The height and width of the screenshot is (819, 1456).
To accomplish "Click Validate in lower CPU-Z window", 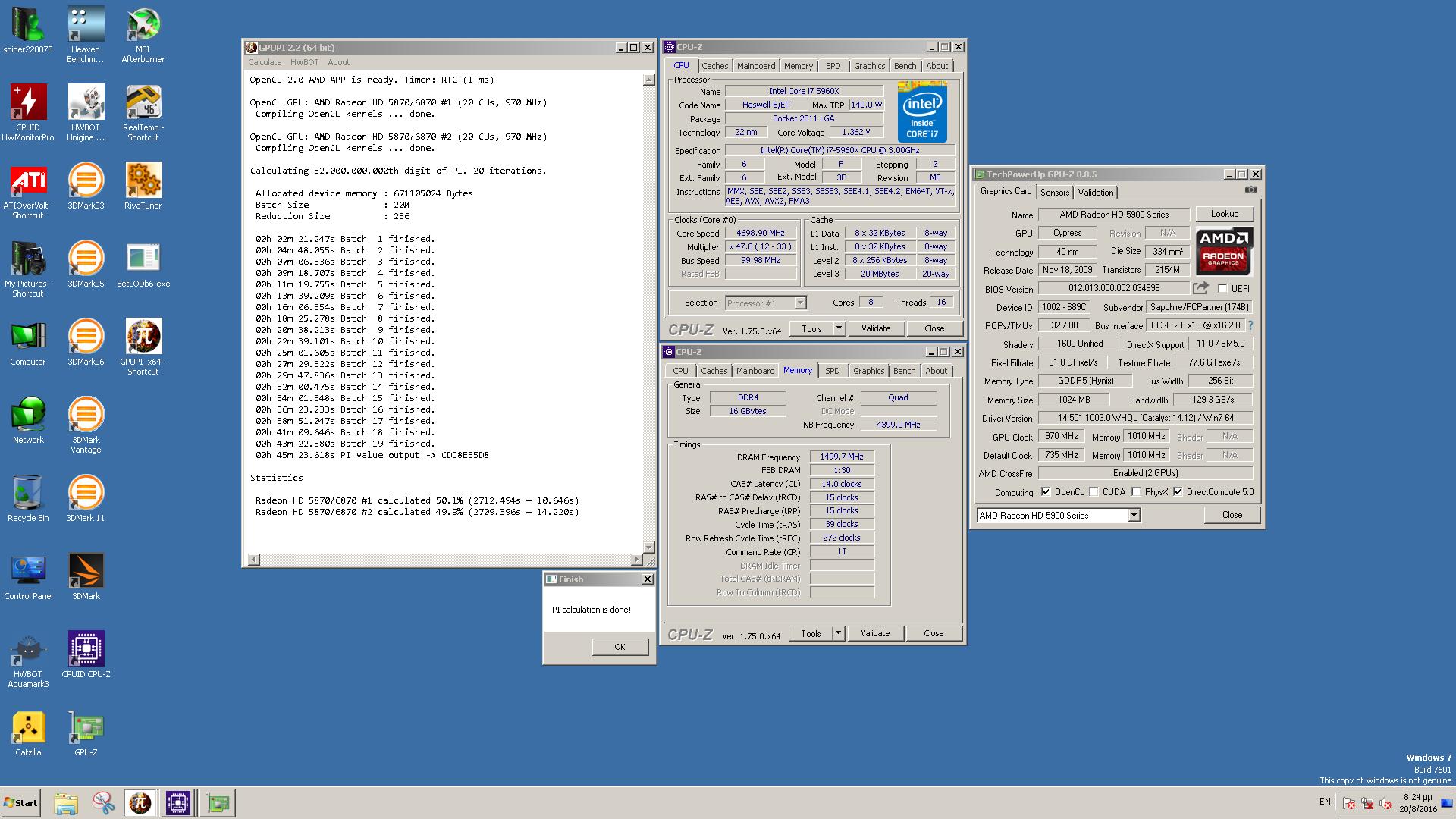I will coord(875,633).
